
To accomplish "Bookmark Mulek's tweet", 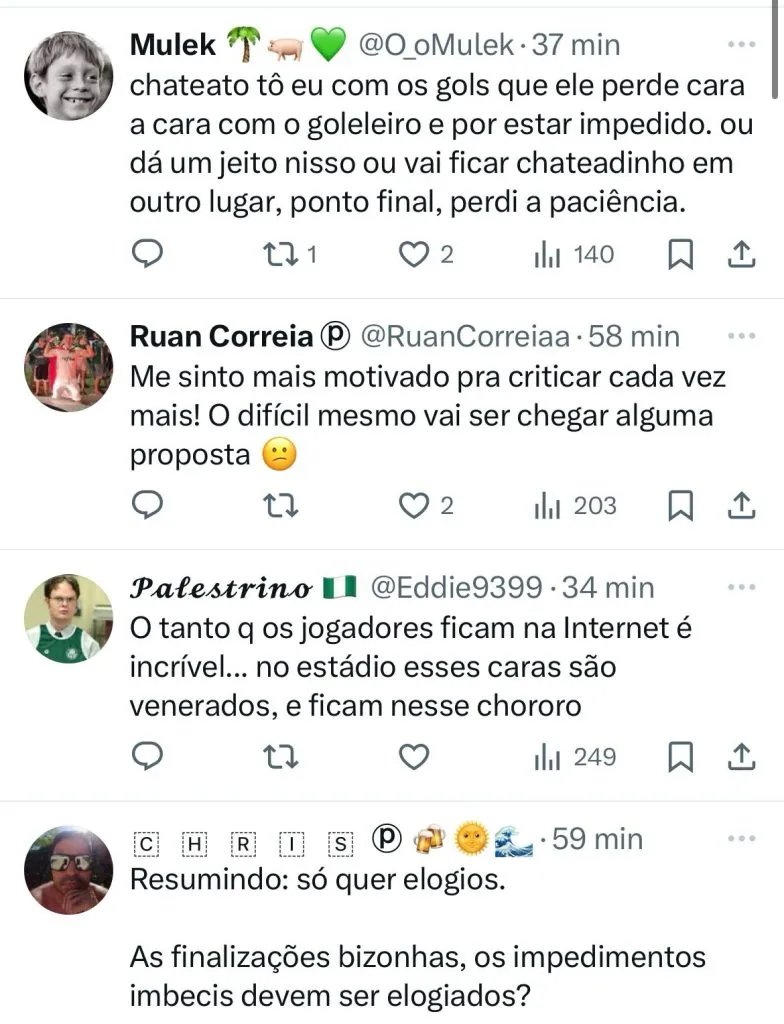I will (680, 256).
